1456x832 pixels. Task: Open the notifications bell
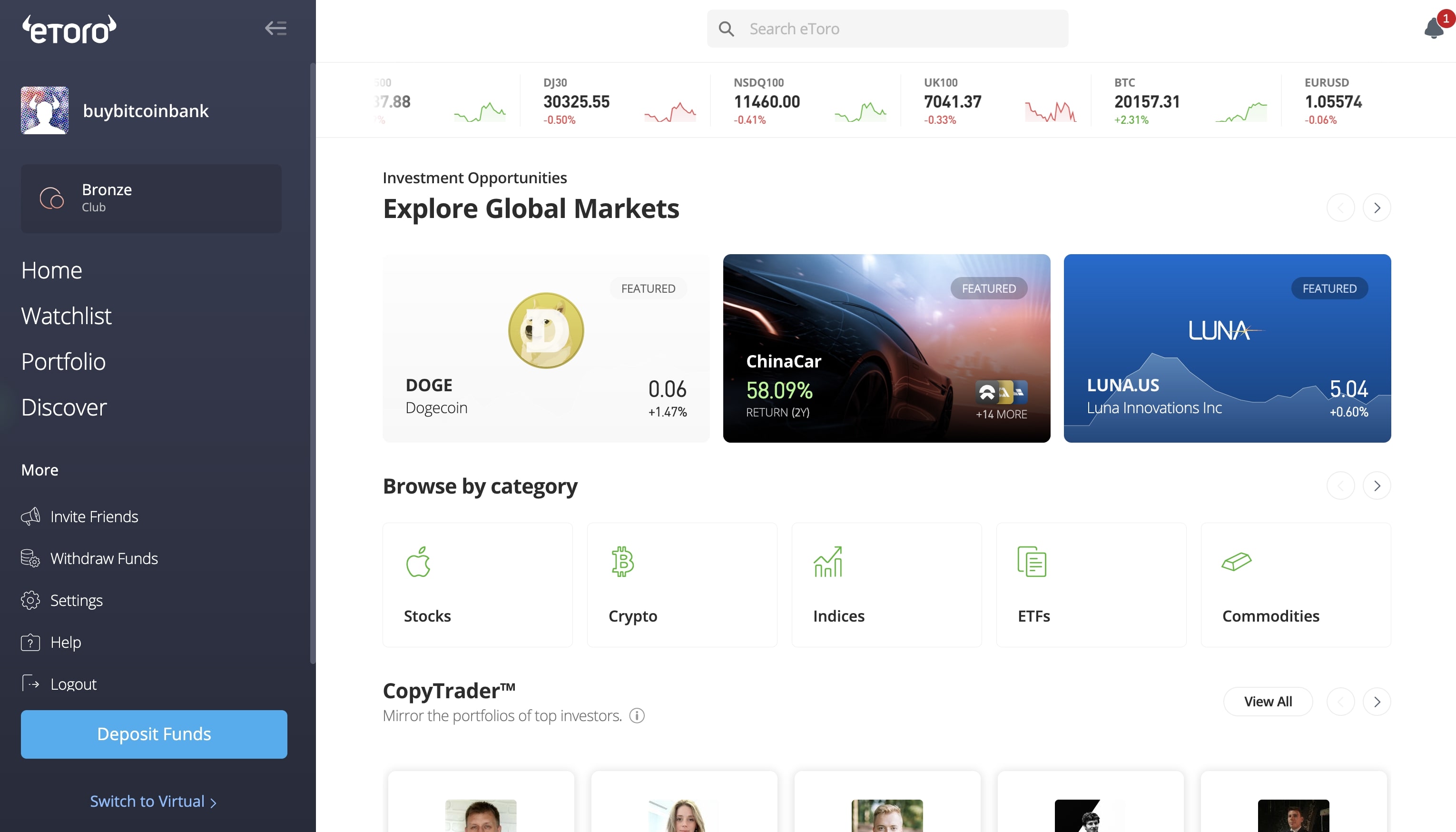pyautogui.click(x=1434, y=28)
